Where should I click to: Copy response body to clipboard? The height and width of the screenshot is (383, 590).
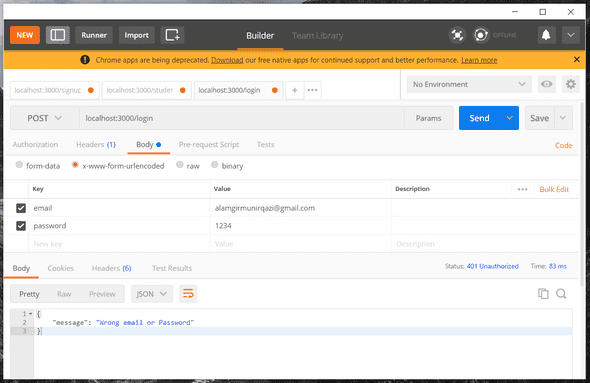(543, 293)
